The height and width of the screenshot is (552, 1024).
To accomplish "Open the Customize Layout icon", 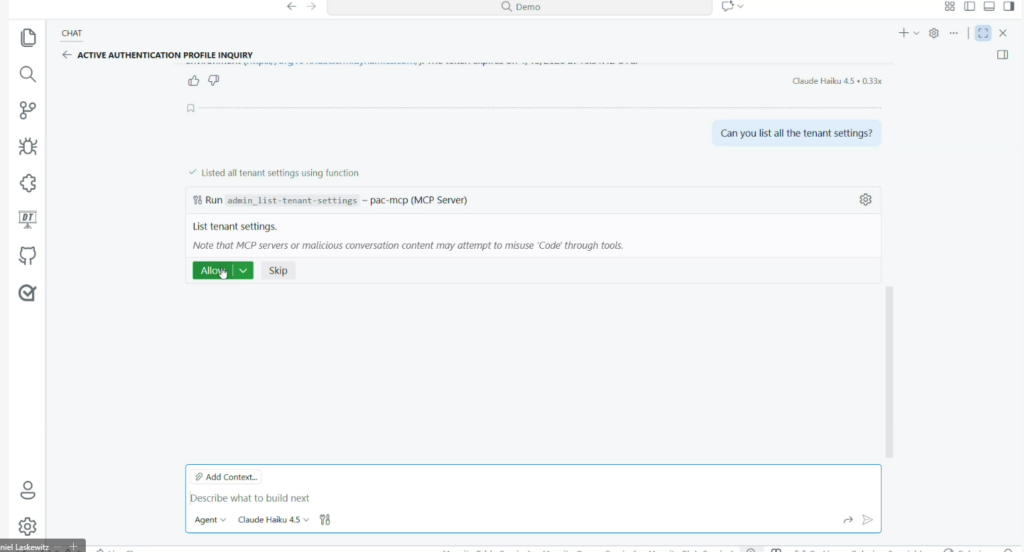I will (x=950, y=7).
